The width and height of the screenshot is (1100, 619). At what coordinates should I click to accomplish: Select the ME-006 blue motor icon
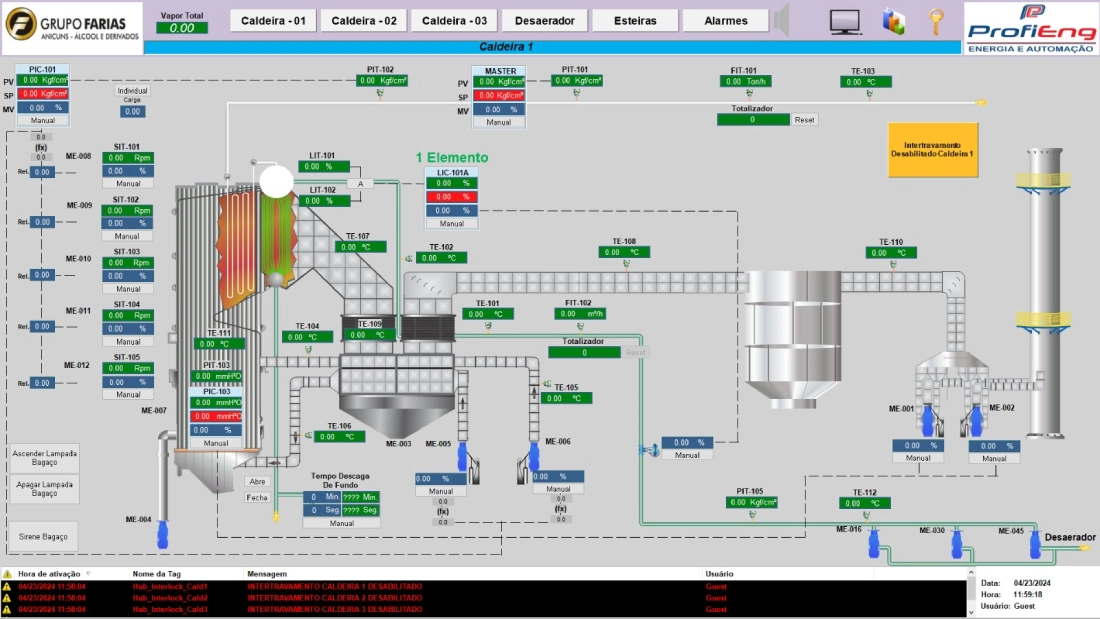coord(535,457)
